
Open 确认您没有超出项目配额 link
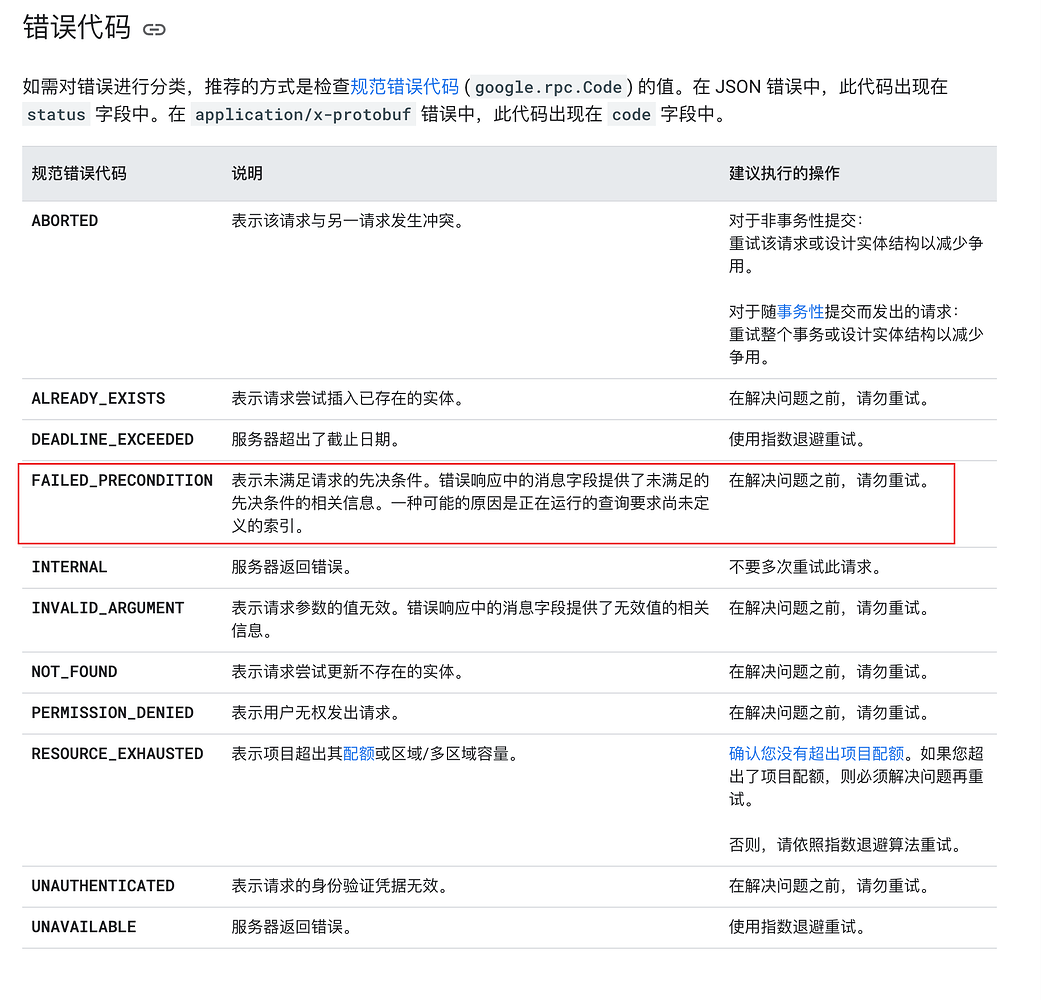point(817,753)
